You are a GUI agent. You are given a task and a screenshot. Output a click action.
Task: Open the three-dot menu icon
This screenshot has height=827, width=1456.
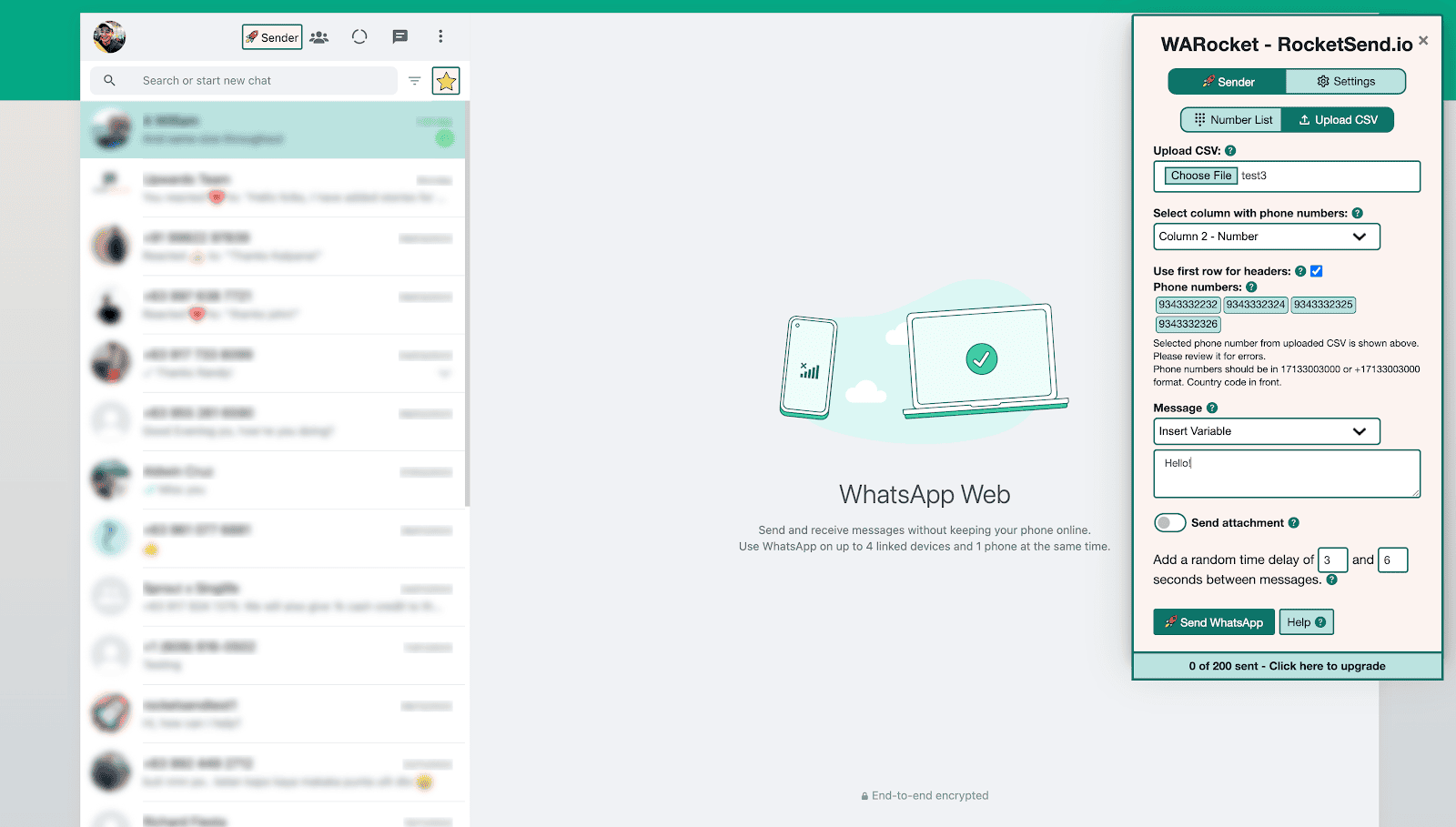440,37
